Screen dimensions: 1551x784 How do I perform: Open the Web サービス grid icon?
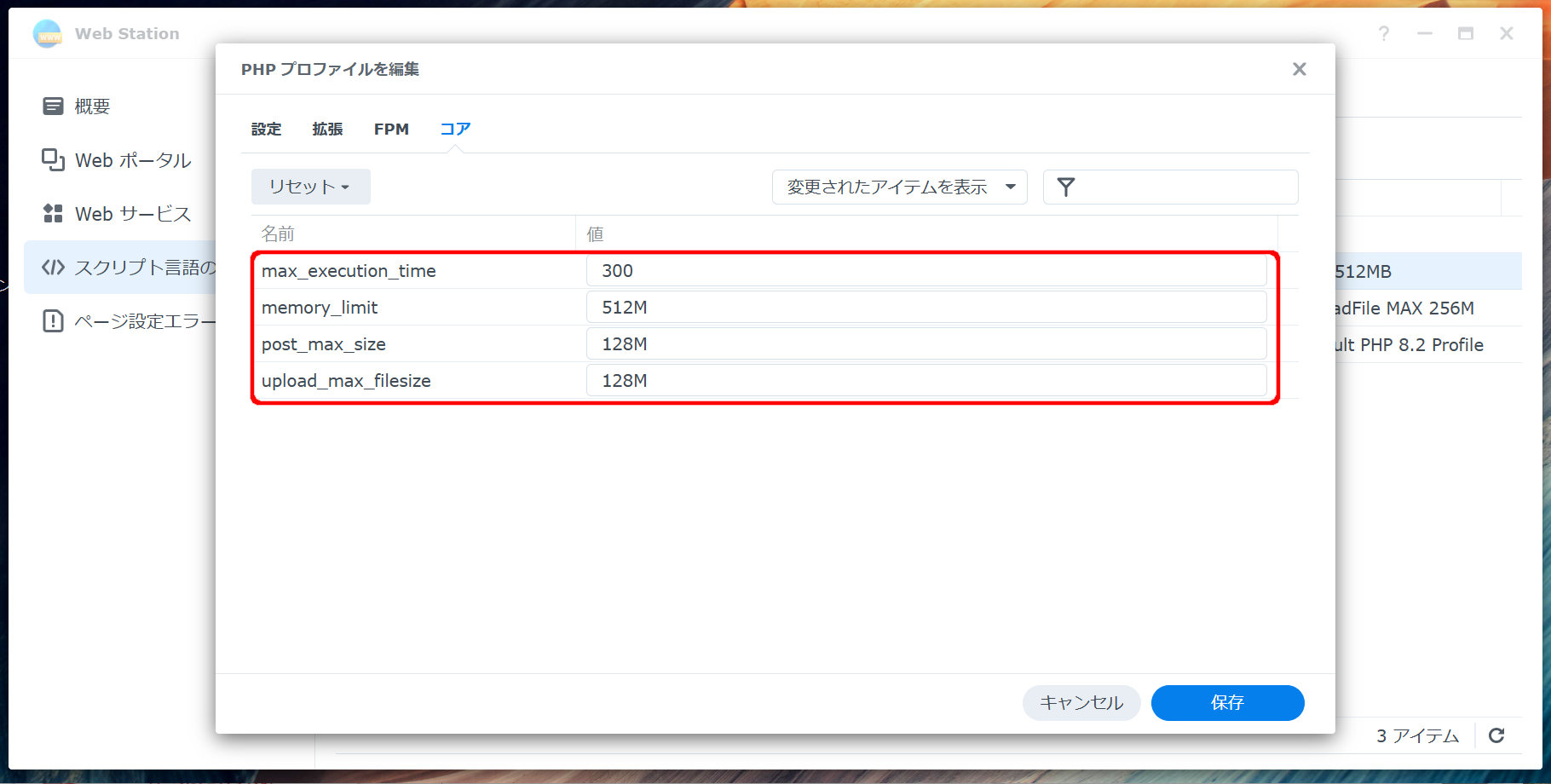[x=53, y=214]
